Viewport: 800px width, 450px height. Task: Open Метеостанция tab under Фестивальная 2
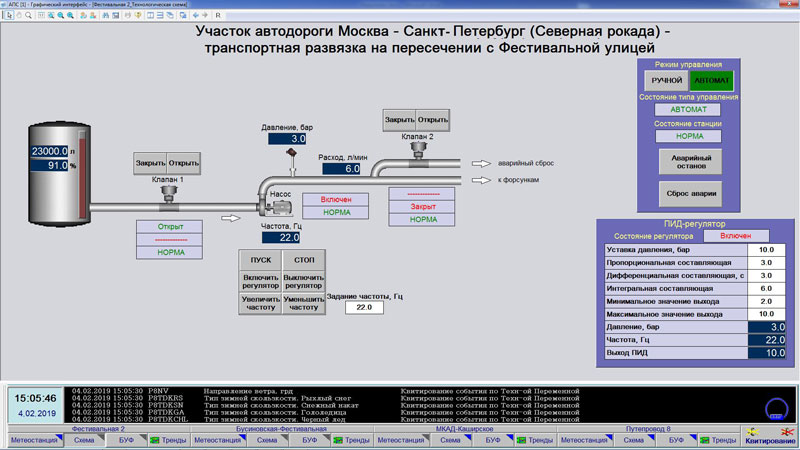click(x=34, y=440)
